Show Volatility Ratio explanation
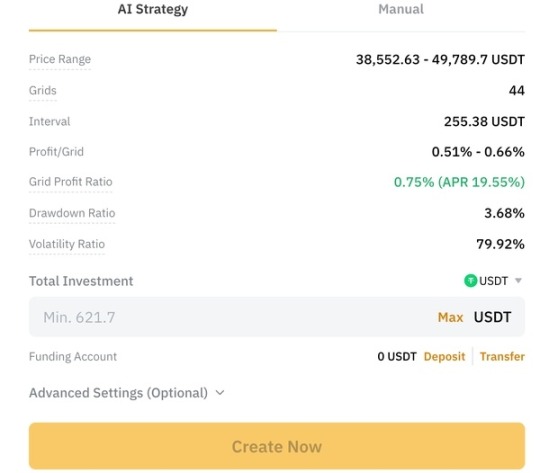This screenshot has width=540, height=473. (x=67, y=244)
